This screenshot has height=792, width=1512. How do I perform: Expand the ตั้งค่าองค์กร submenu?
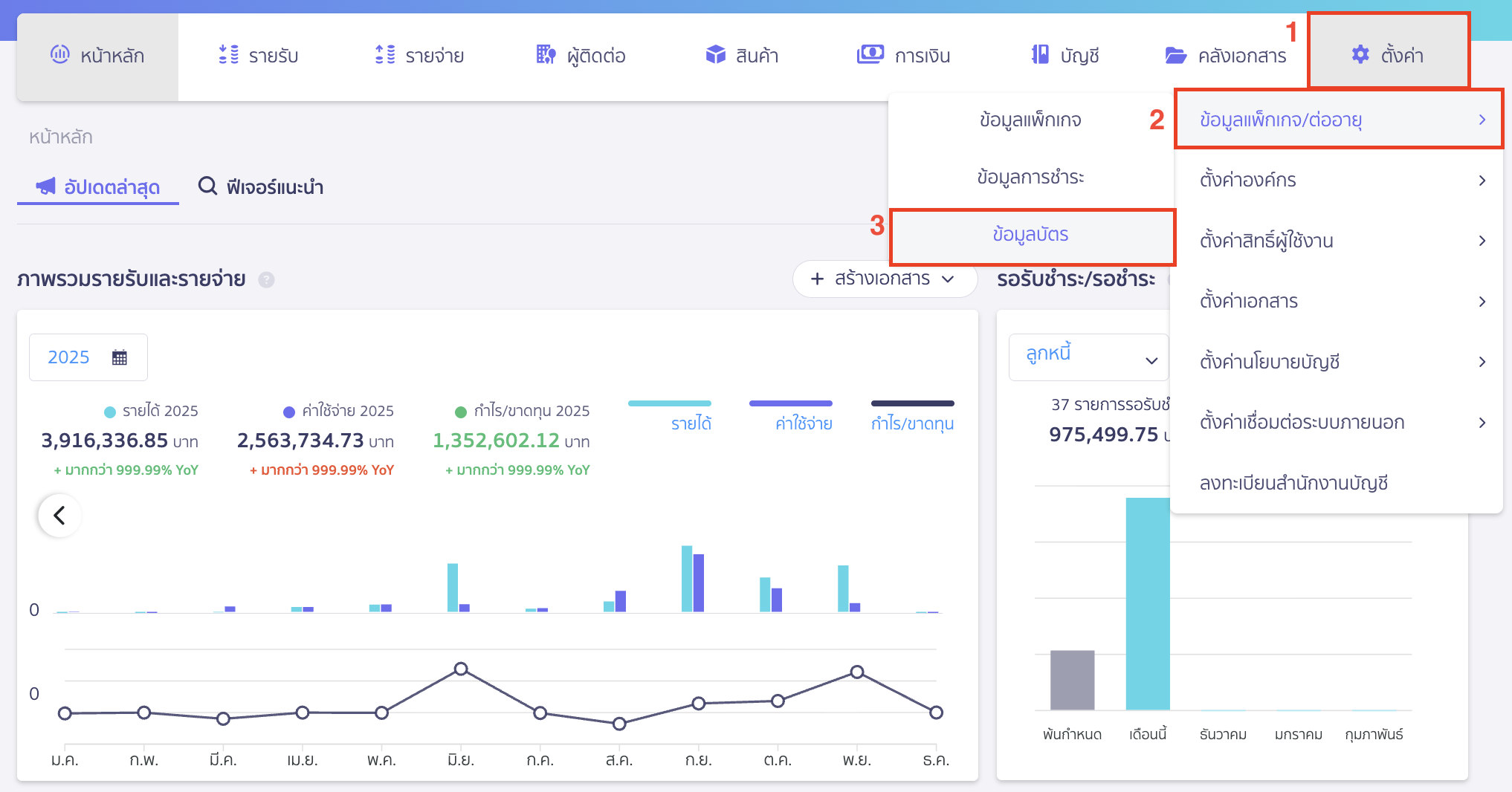click(x=1338, y=181)
